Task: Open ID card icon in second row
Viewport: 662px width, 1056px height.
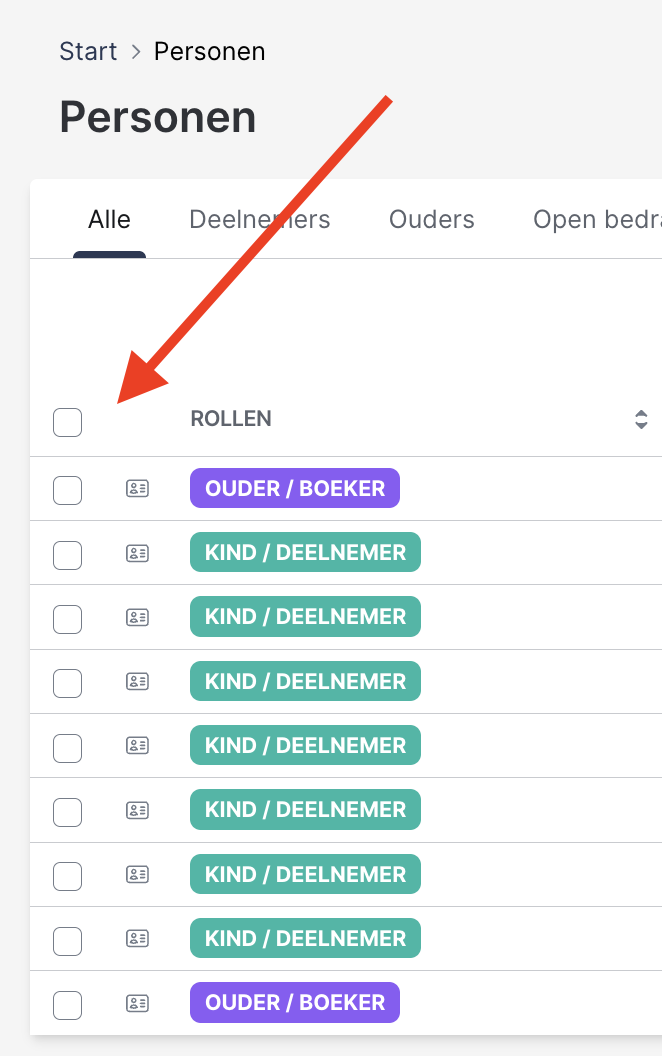Action: [x=137, y=553]
